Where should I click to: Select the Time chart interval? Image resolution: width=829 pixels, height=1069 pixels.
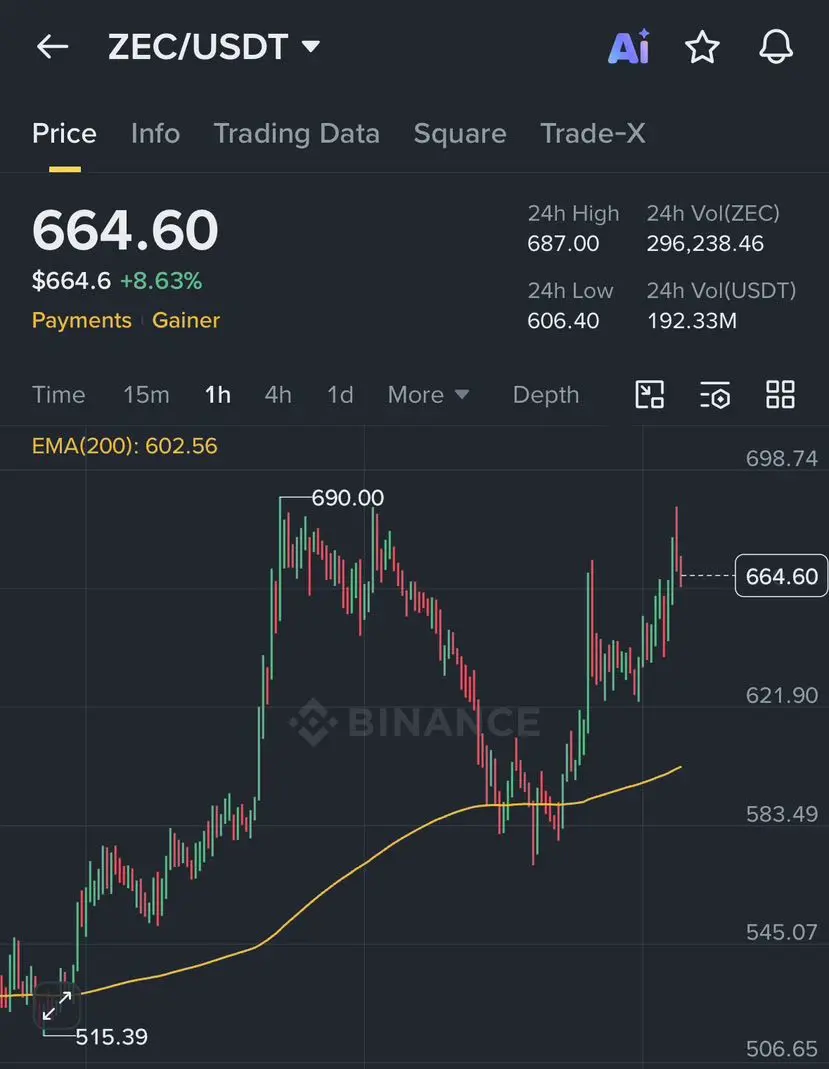(x=59, y=395)
